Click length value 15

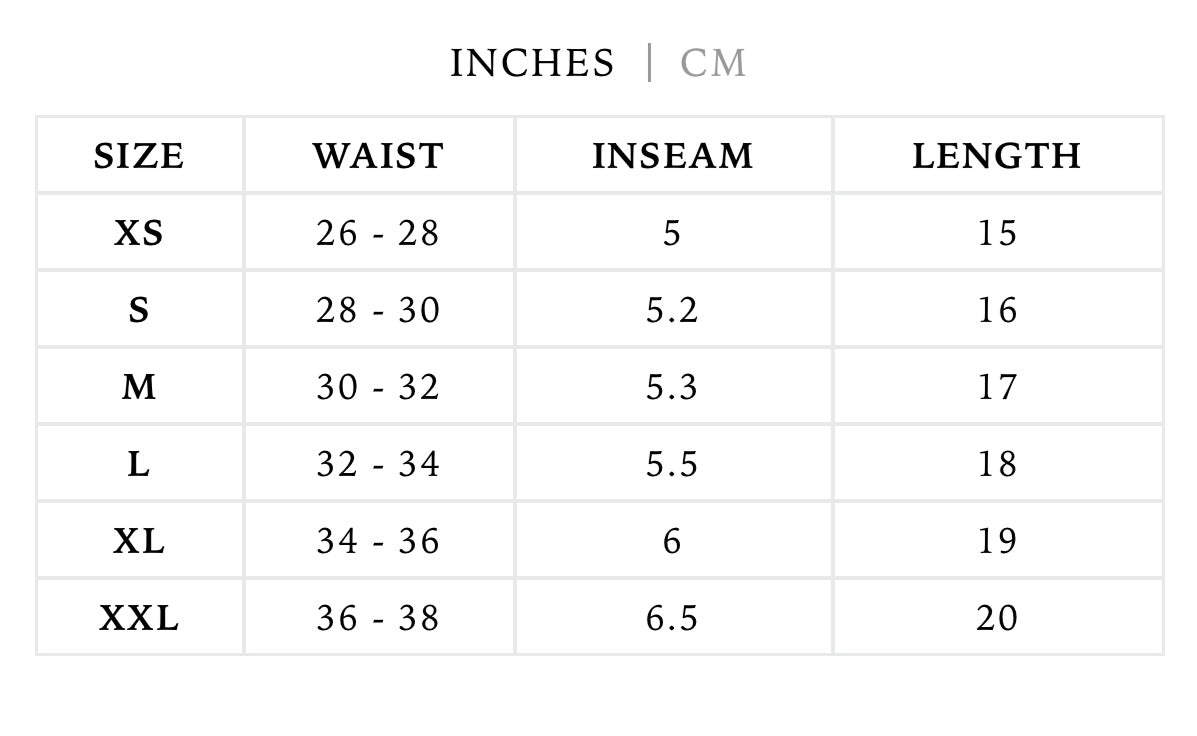(996, 233)
